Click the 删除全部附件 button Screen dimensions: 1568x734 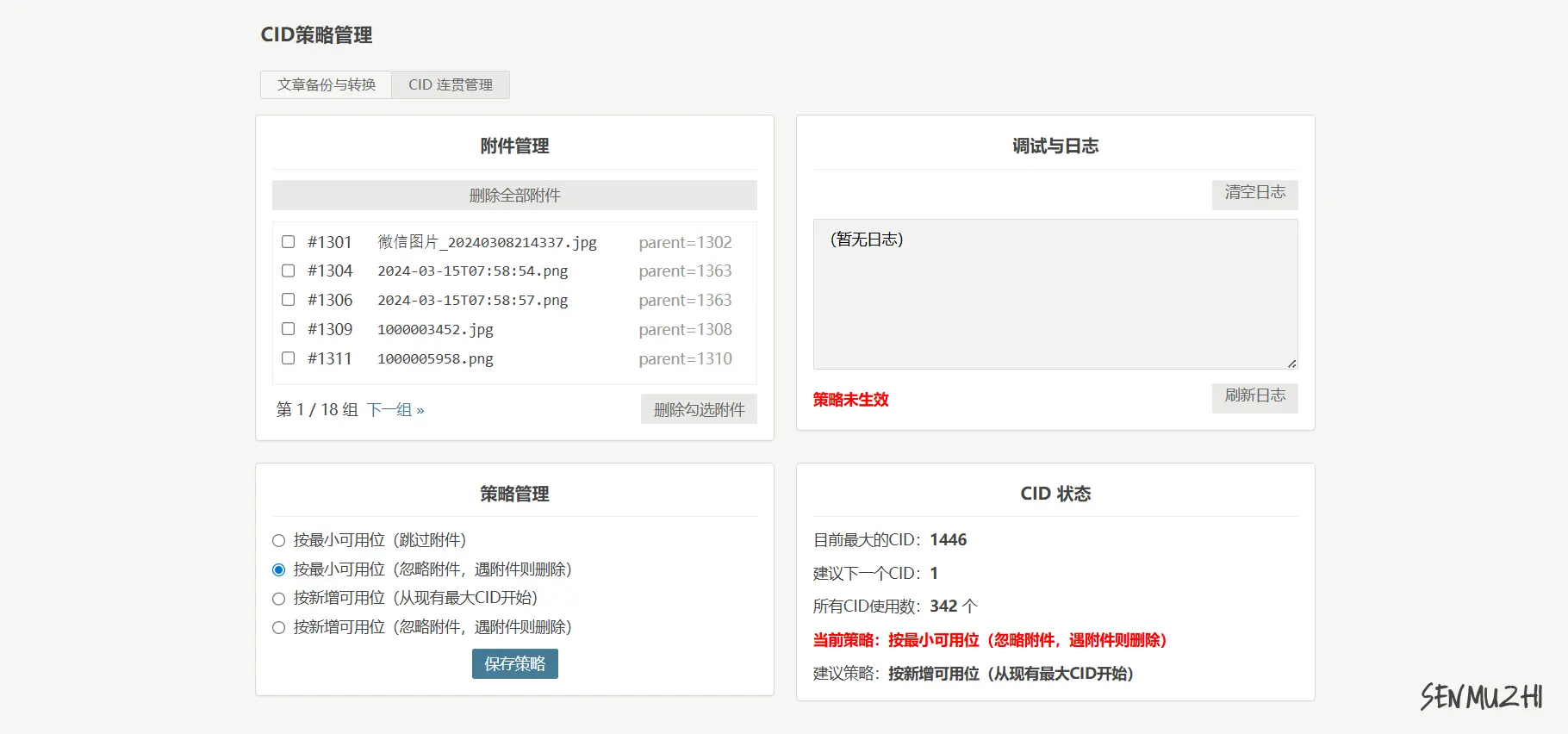click(514, 196)
